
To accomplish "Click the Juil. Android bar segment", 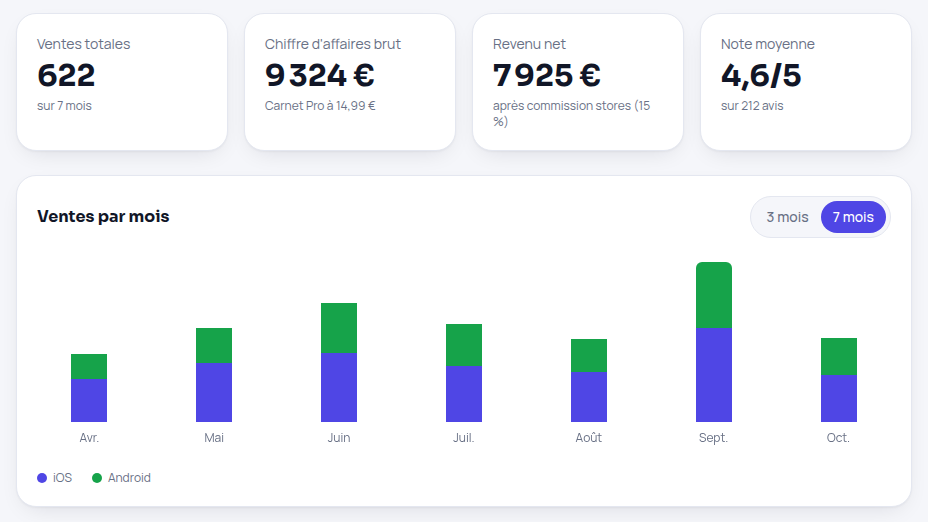I will point(463,344).
